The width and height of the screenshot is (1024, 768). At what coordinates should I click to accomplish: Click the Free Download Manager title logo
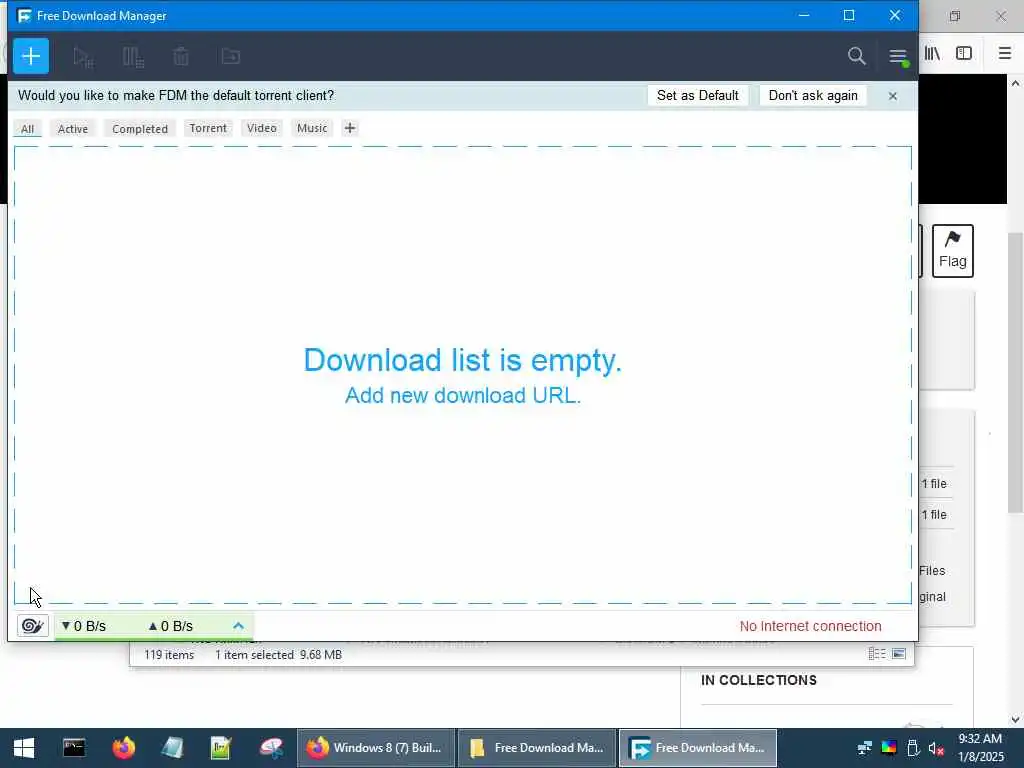coord(24,15)
